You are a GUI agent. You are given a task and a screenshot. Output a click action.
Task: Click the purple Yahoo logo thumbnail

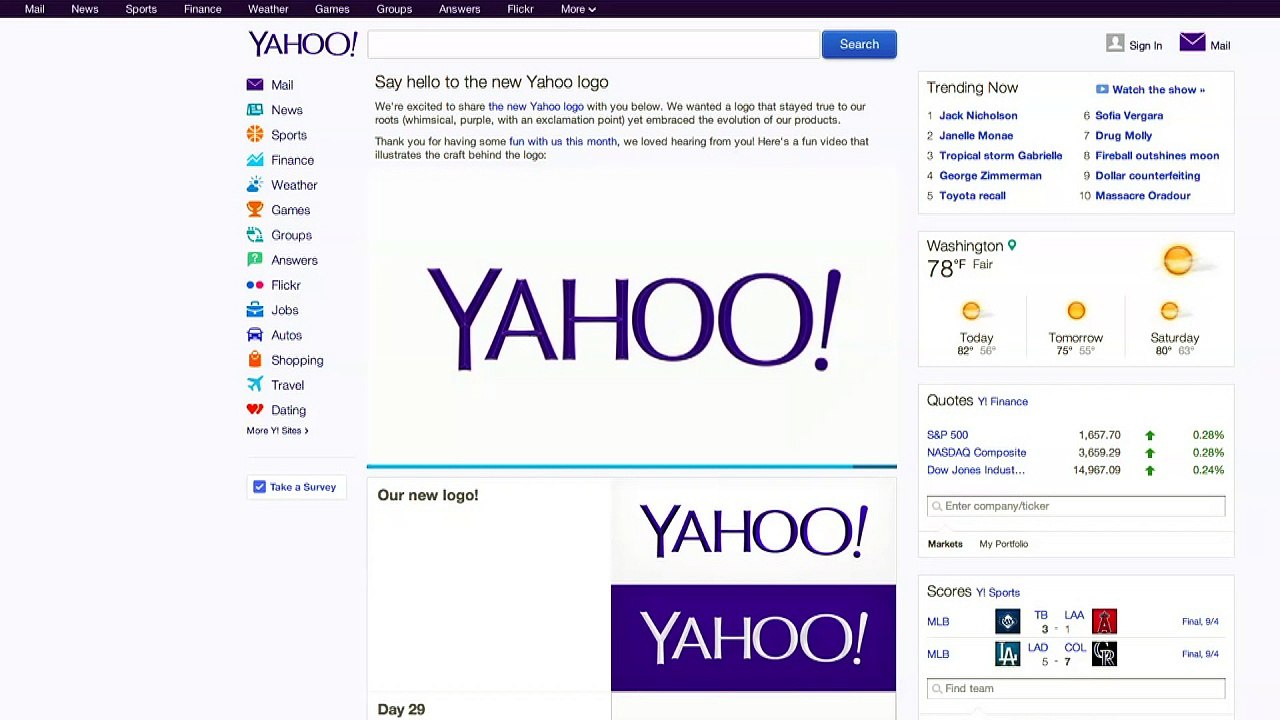click(753, 638)
